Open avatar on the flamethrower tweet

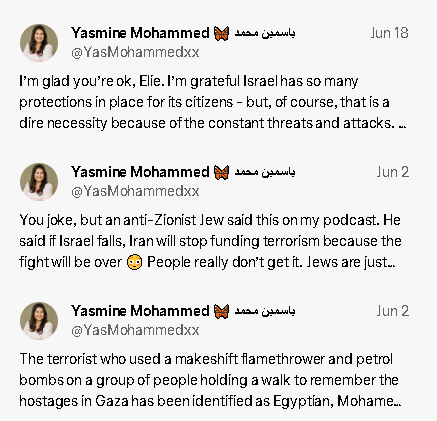[x=39, y=321]
